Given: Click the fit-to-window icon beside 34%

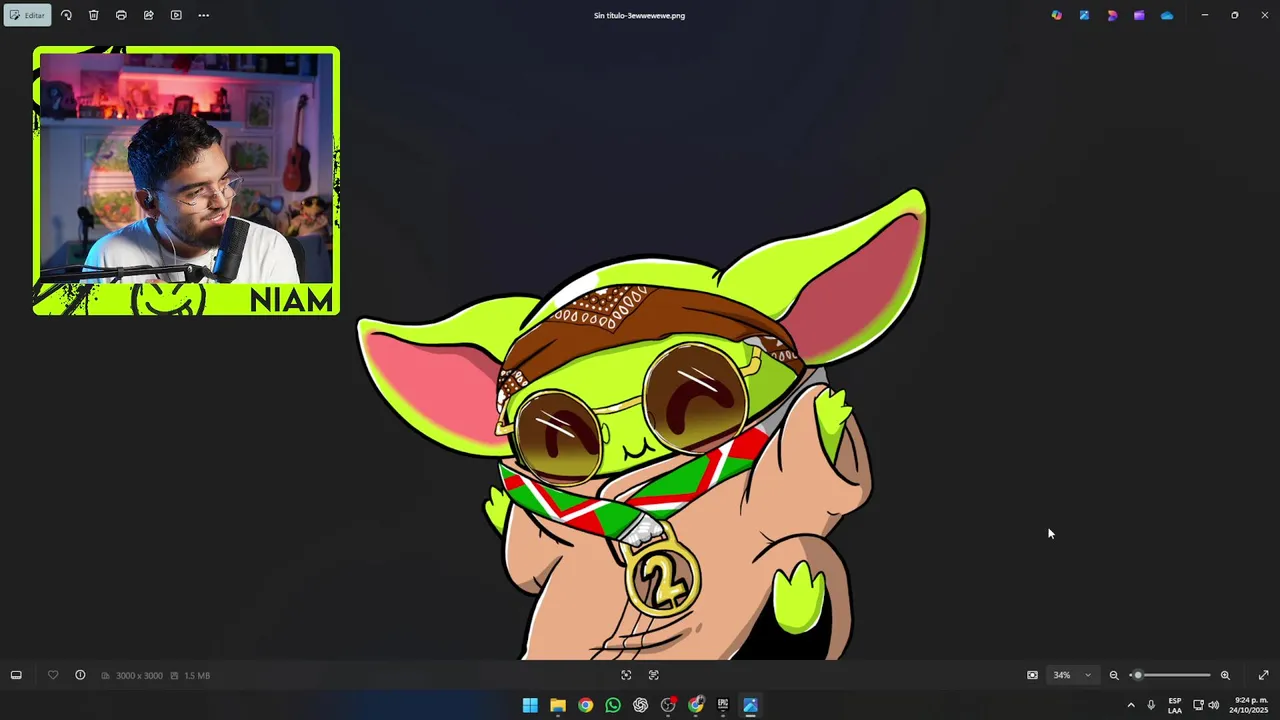Looking at the screenshot, I should [x=1032, y=675].
